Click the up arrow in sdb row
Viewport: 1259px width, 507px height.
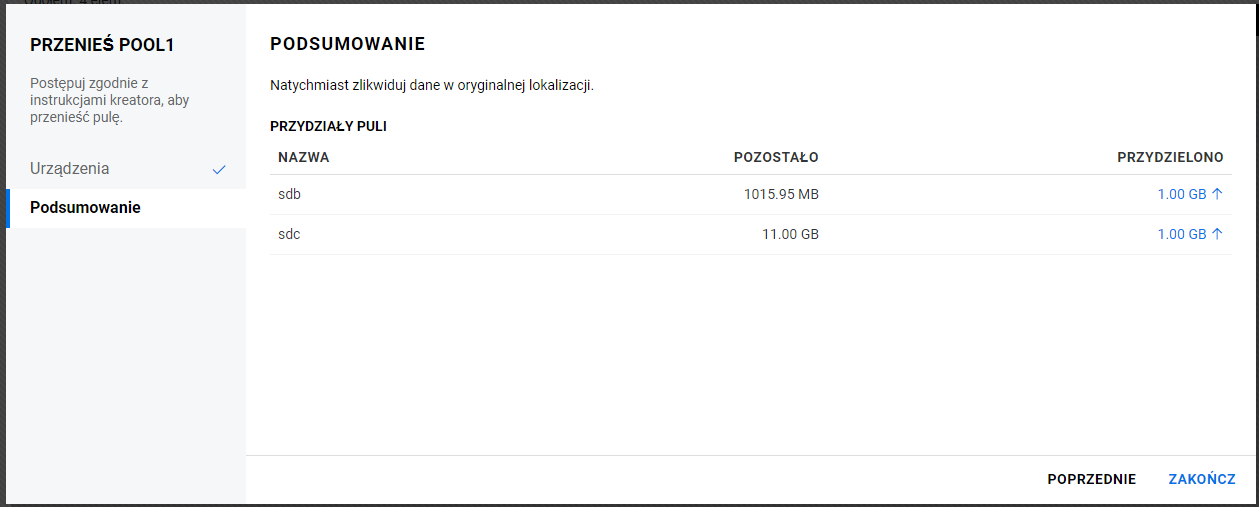(1217, 194)
